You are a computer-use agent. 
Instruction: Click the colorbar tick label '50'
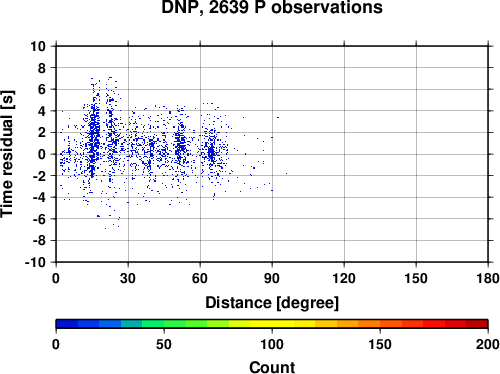click(x=164, y=344)
